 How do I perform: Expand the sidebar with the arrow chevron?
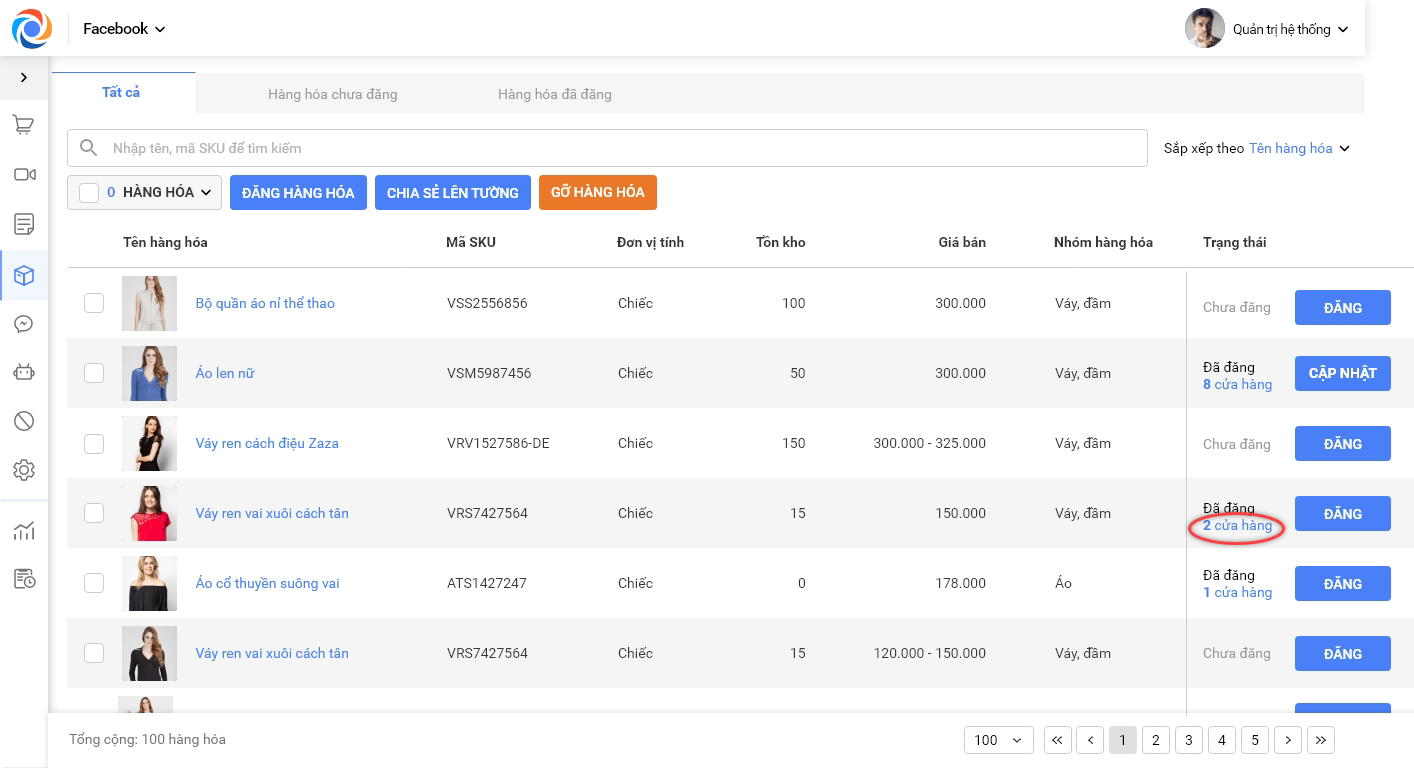(24, 77)
